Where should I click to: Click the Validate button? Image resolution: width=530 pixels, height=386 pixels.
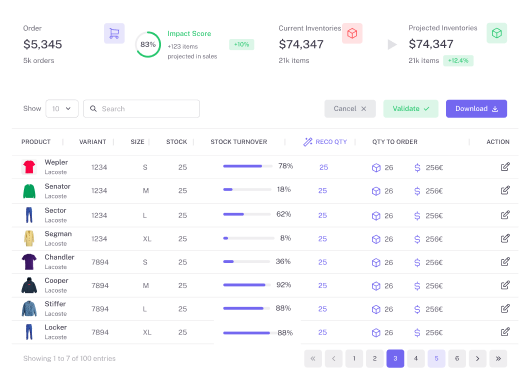tap(411, 108)
